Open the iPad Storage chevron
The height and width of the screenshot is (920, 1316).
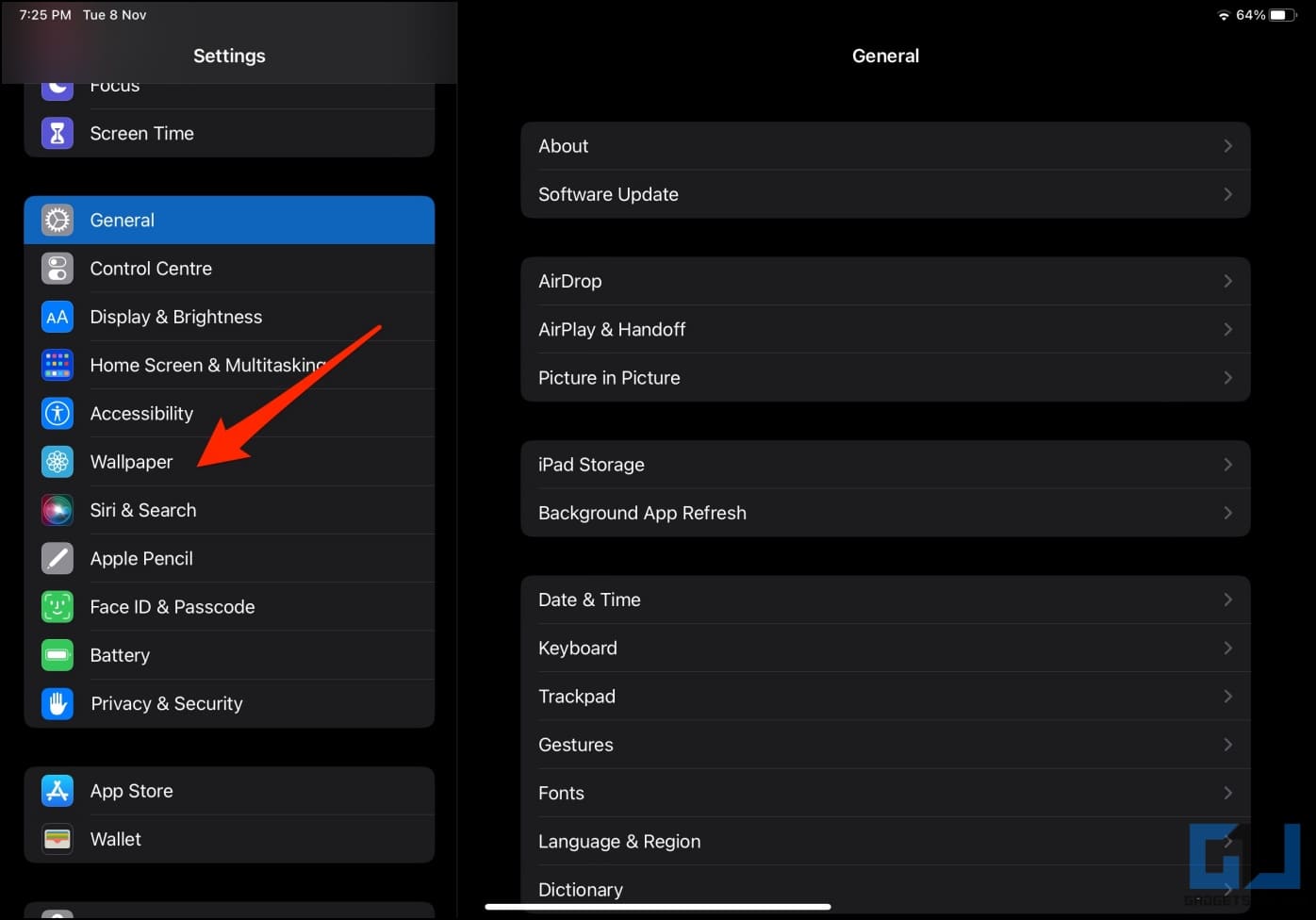(x=1227, y=465)
